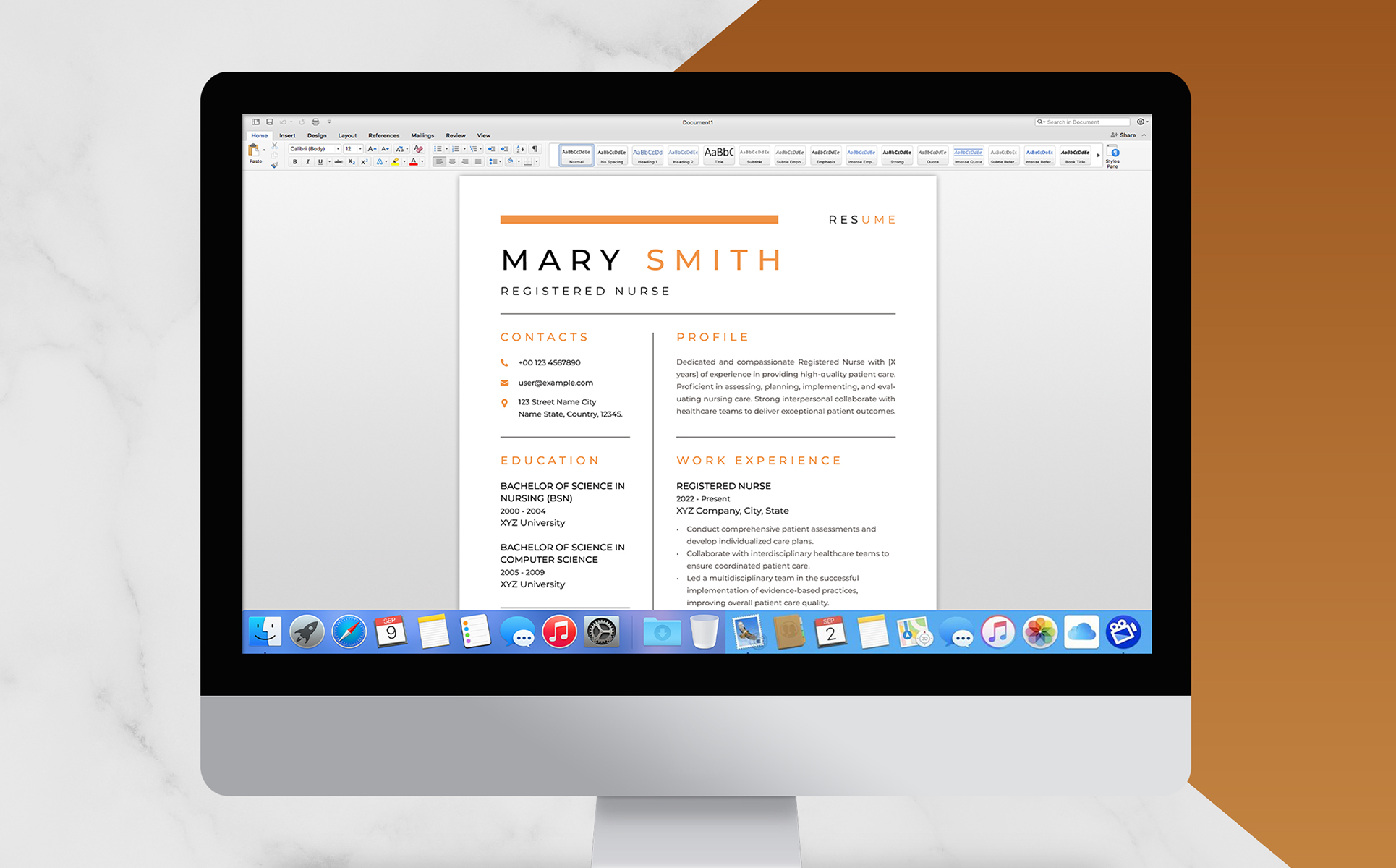Click the Search in Document field

(1083, 122)
